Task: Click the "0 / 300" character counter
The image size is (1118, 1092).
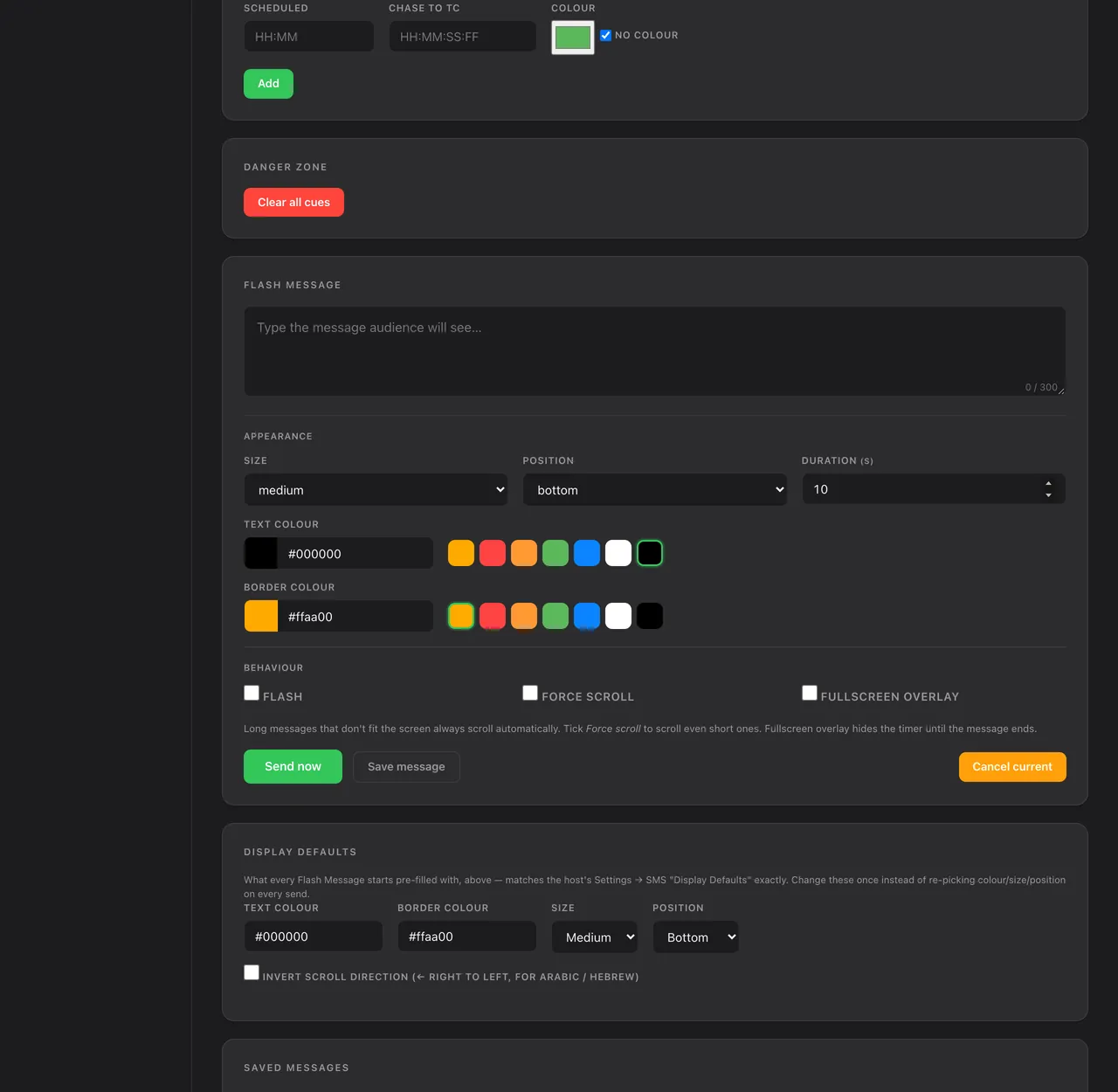Action: 1041,387
